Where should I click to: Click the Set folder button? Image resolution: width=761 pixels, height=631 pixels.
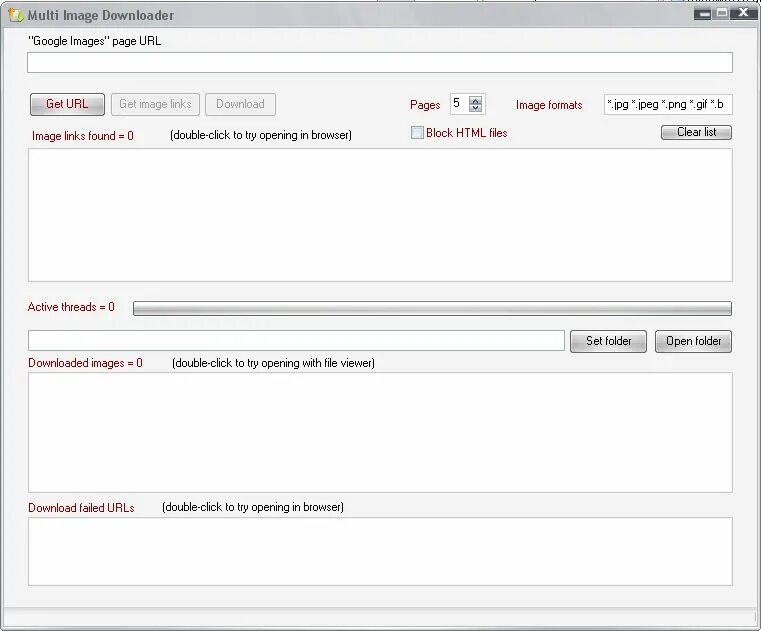pos(609,341)
